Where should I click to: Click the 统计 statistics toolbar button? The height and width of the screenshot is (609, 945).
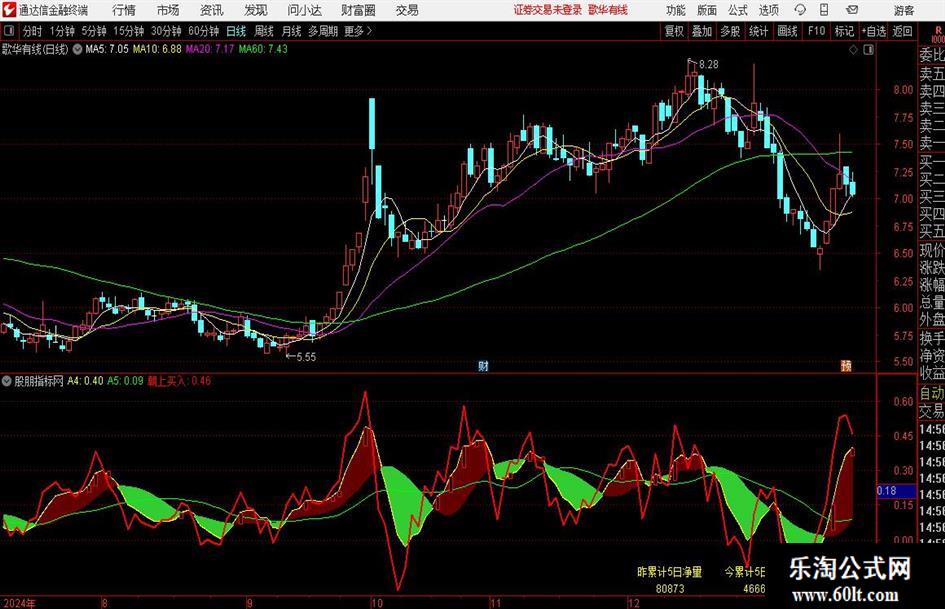click(x=758, y=31)
